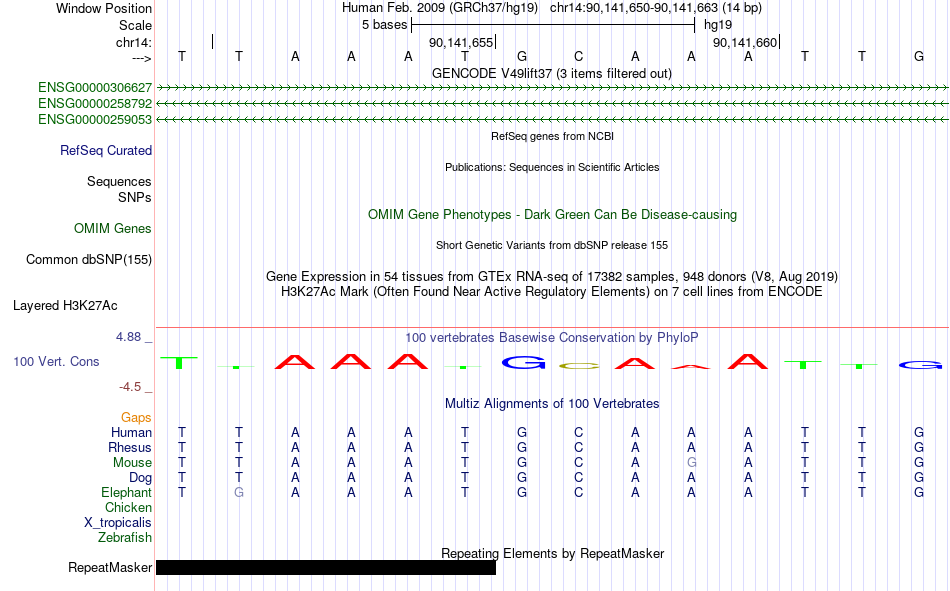950x591 pixels.
Task: Click the 90,141,655 coordinate label
Action: pos(461,42)
